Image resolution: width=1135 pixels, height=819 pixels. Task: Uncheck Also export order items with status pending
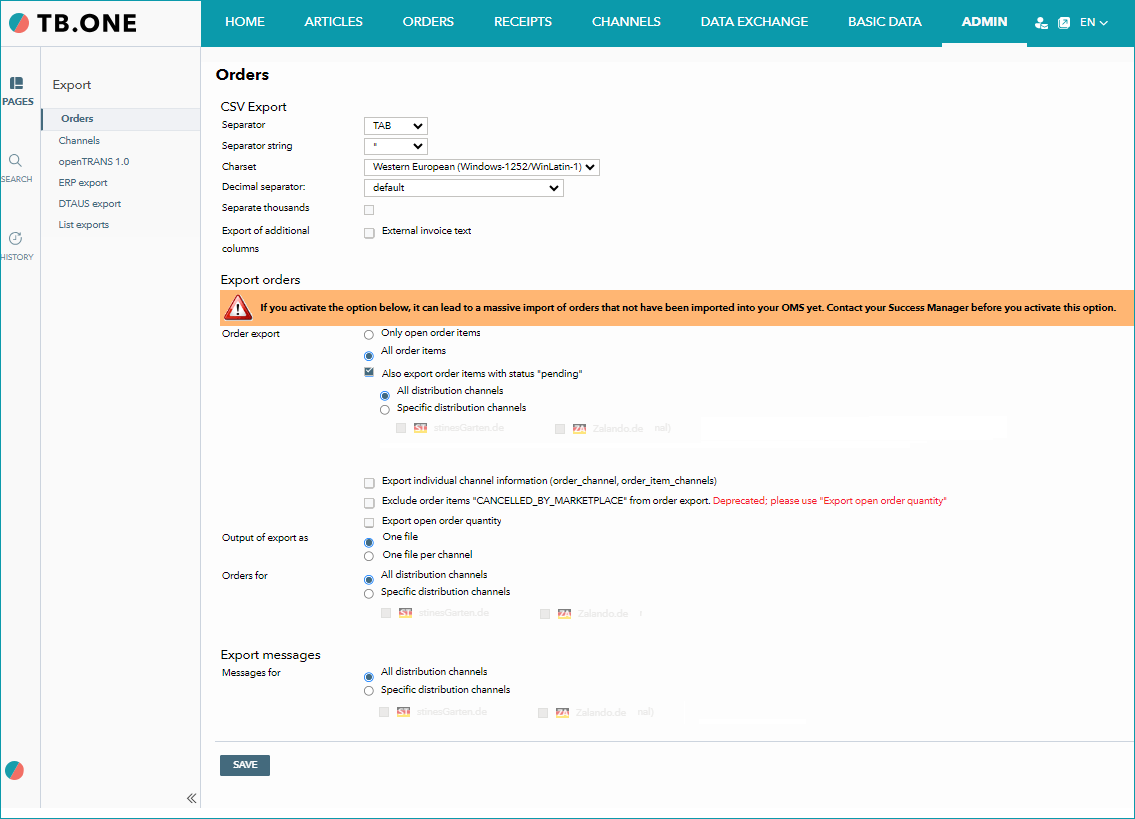pyautogui.click(x=369, y=372)
